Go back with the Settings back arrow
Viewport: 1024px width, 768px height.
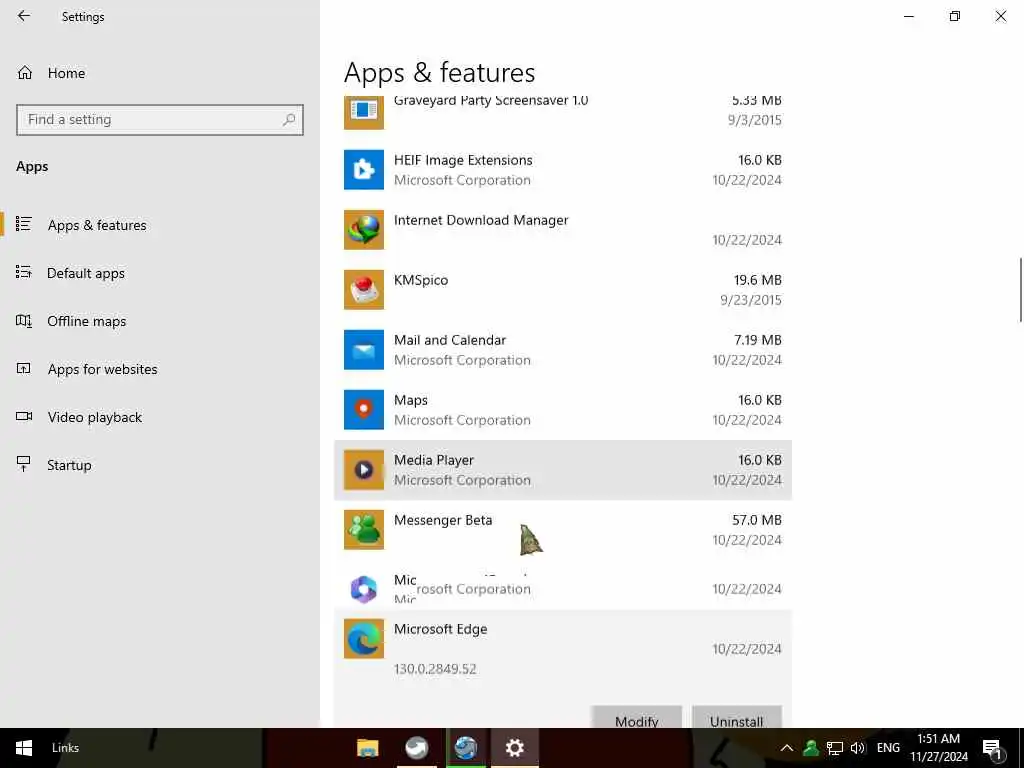point(24,16)
